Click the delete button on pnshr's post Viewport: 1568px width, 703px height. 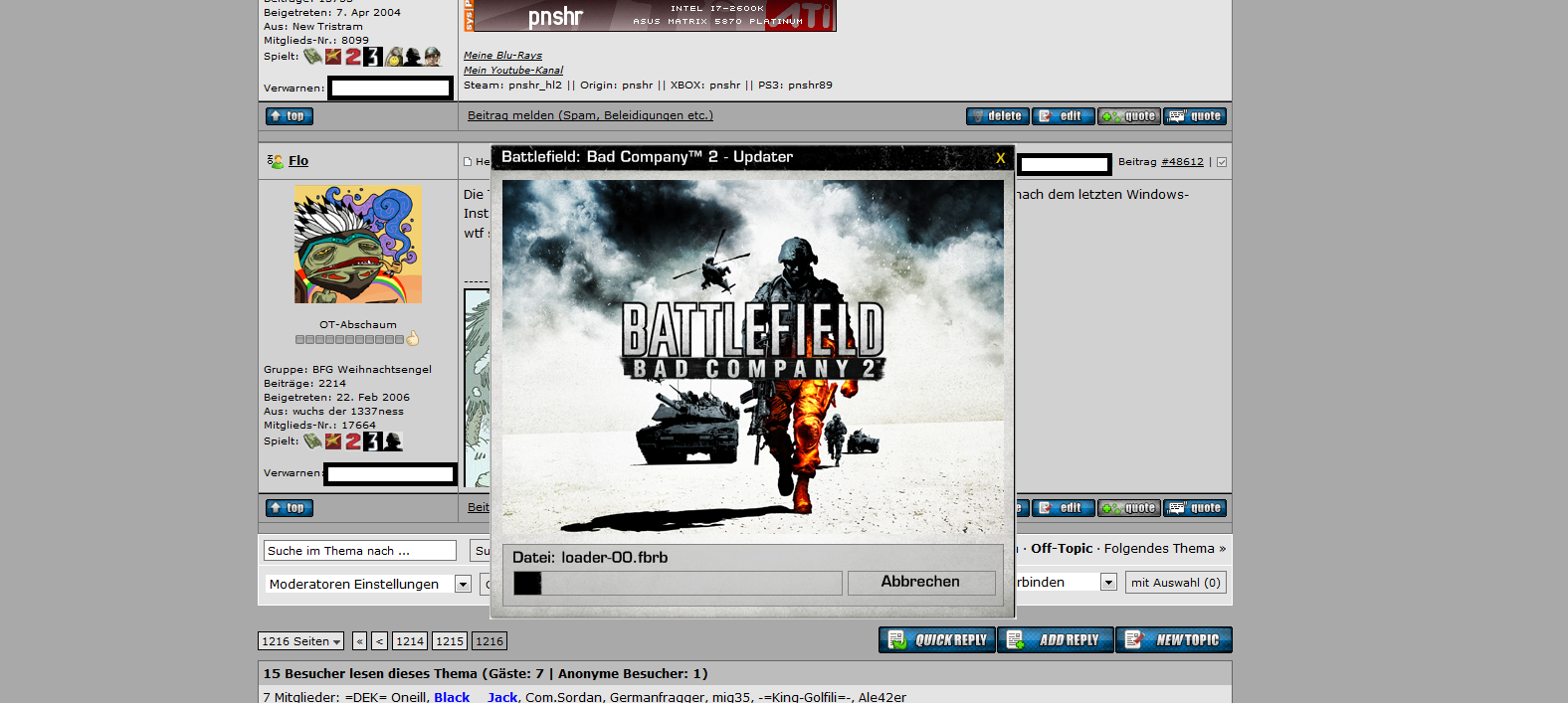click(x=998, y=116)
